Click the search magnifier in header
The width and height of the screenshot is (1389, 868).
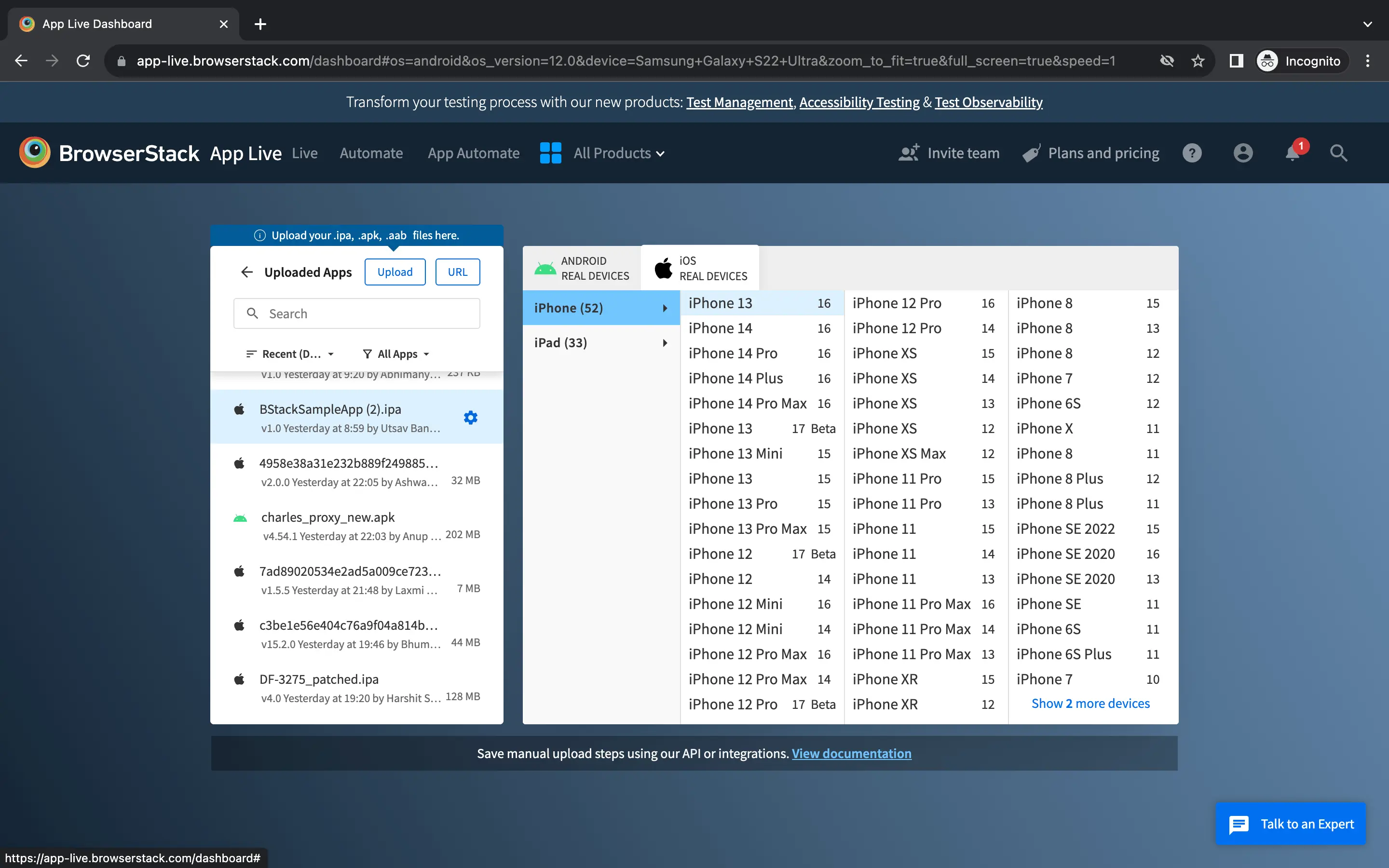tap(1338, 153)
